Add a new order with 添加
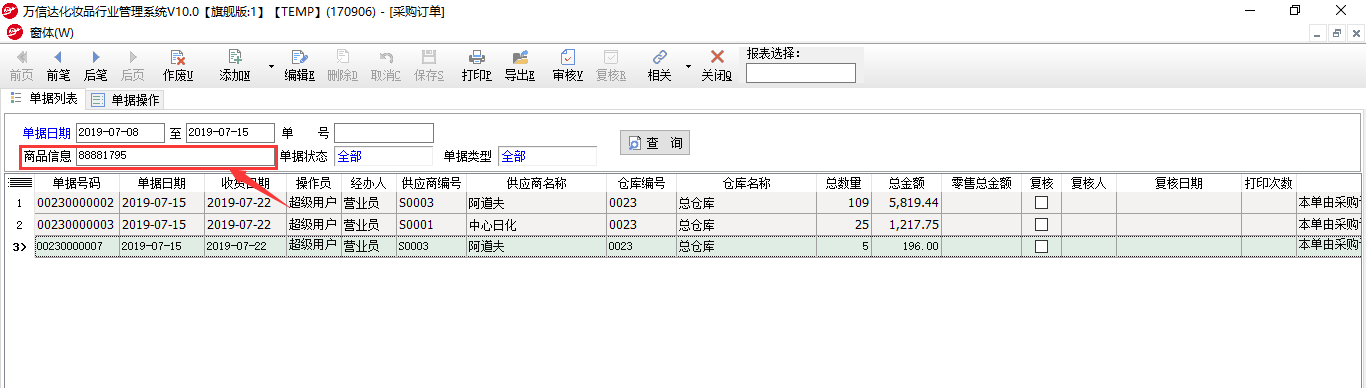Image resolution: width=1366 pixels, height=388 pixels. [235, 66]
